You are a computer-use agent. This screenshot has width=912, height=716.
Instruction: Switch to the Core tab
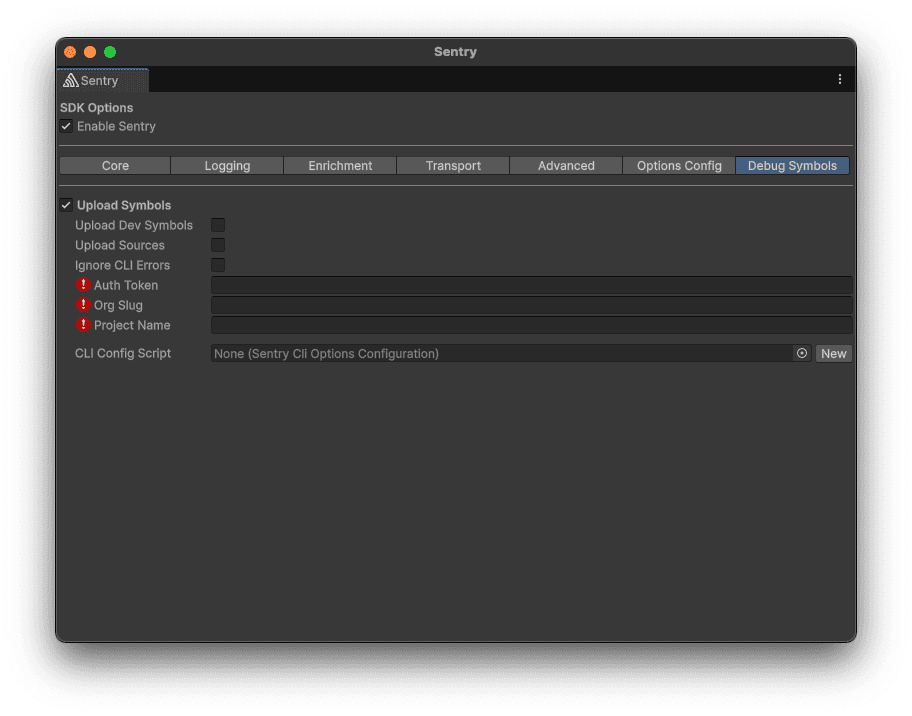[114, 165]
